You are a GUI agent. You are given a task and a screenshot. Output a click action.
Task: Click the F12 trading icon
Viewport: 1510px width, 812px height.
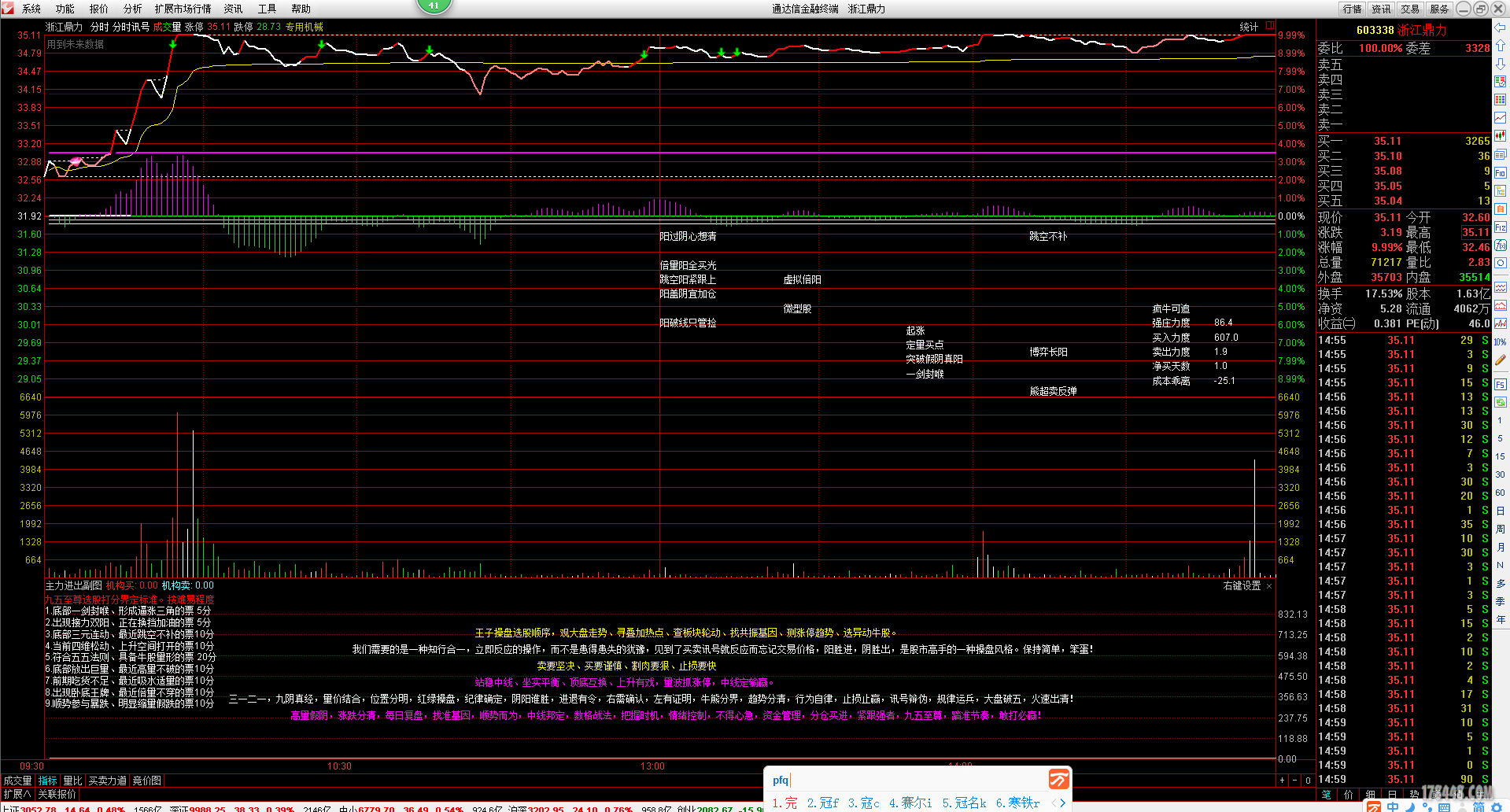pos(1501,227)
